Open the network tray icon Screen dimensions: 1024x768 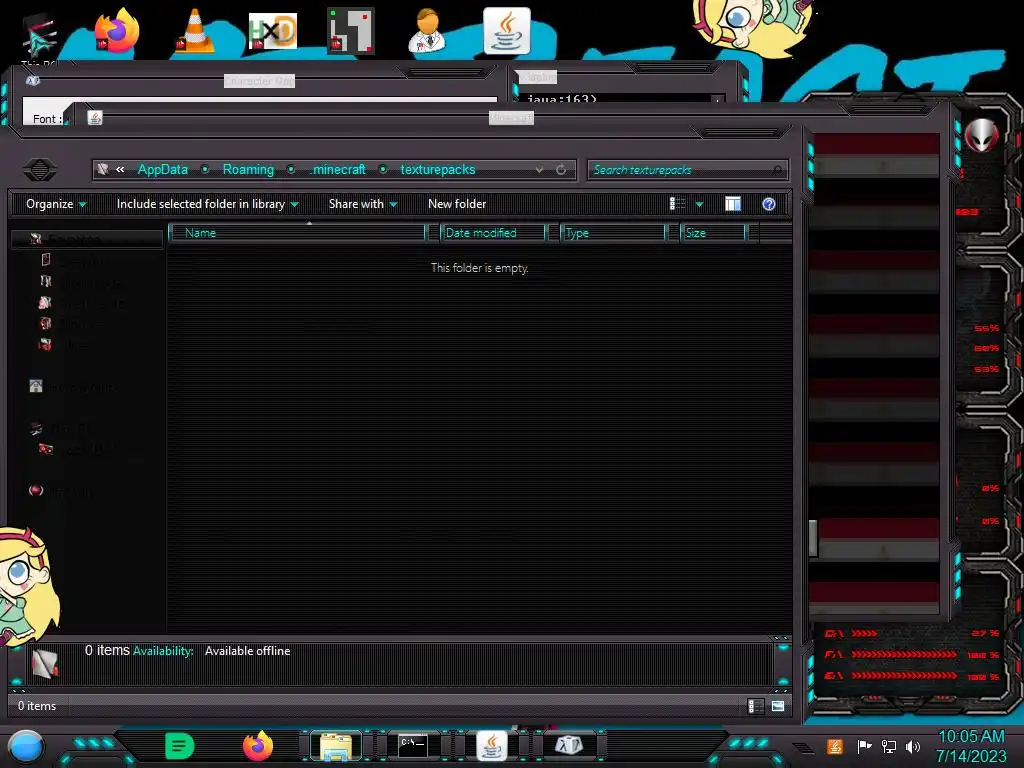[x=888, y=746]
